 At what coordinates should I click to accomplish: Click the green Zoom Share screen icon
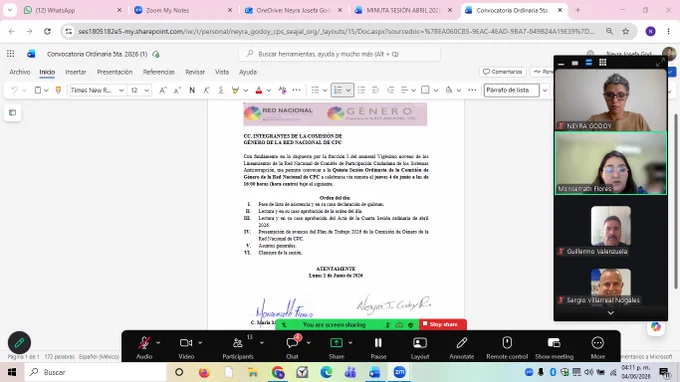[336, 343]
